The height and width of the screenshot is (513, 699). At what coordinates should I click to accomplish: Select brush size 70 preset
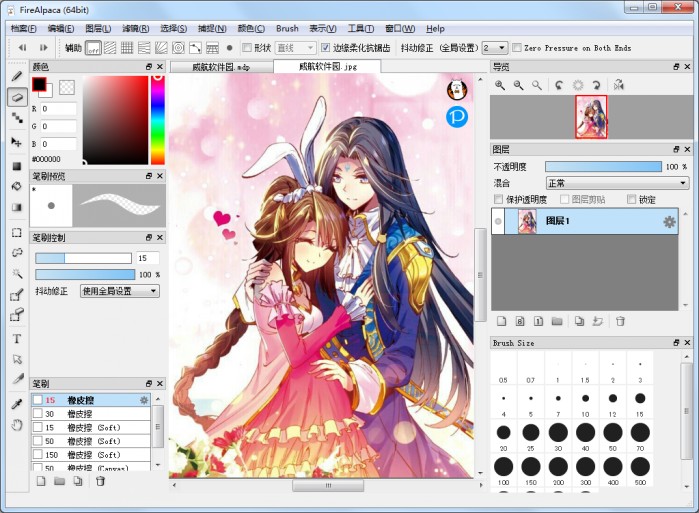click(640, 436)
